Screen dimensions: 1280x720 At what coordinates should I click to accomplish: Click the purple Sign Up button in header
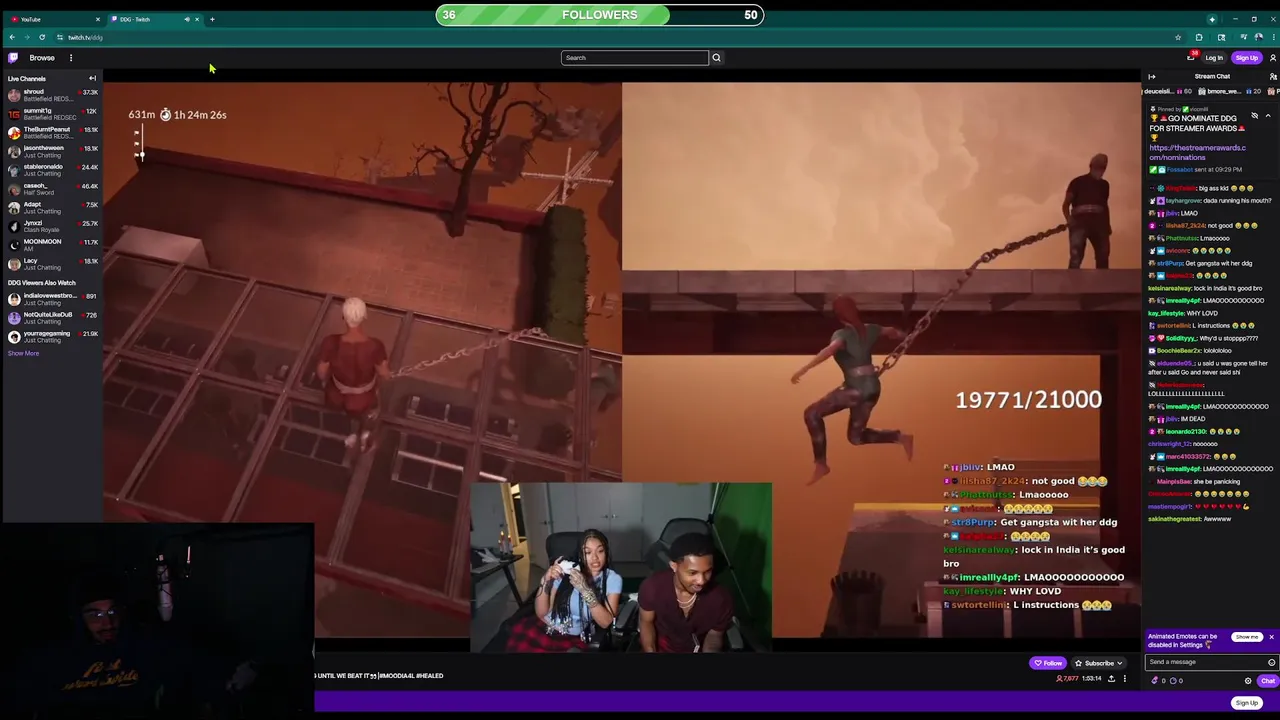coord(1246,58)
